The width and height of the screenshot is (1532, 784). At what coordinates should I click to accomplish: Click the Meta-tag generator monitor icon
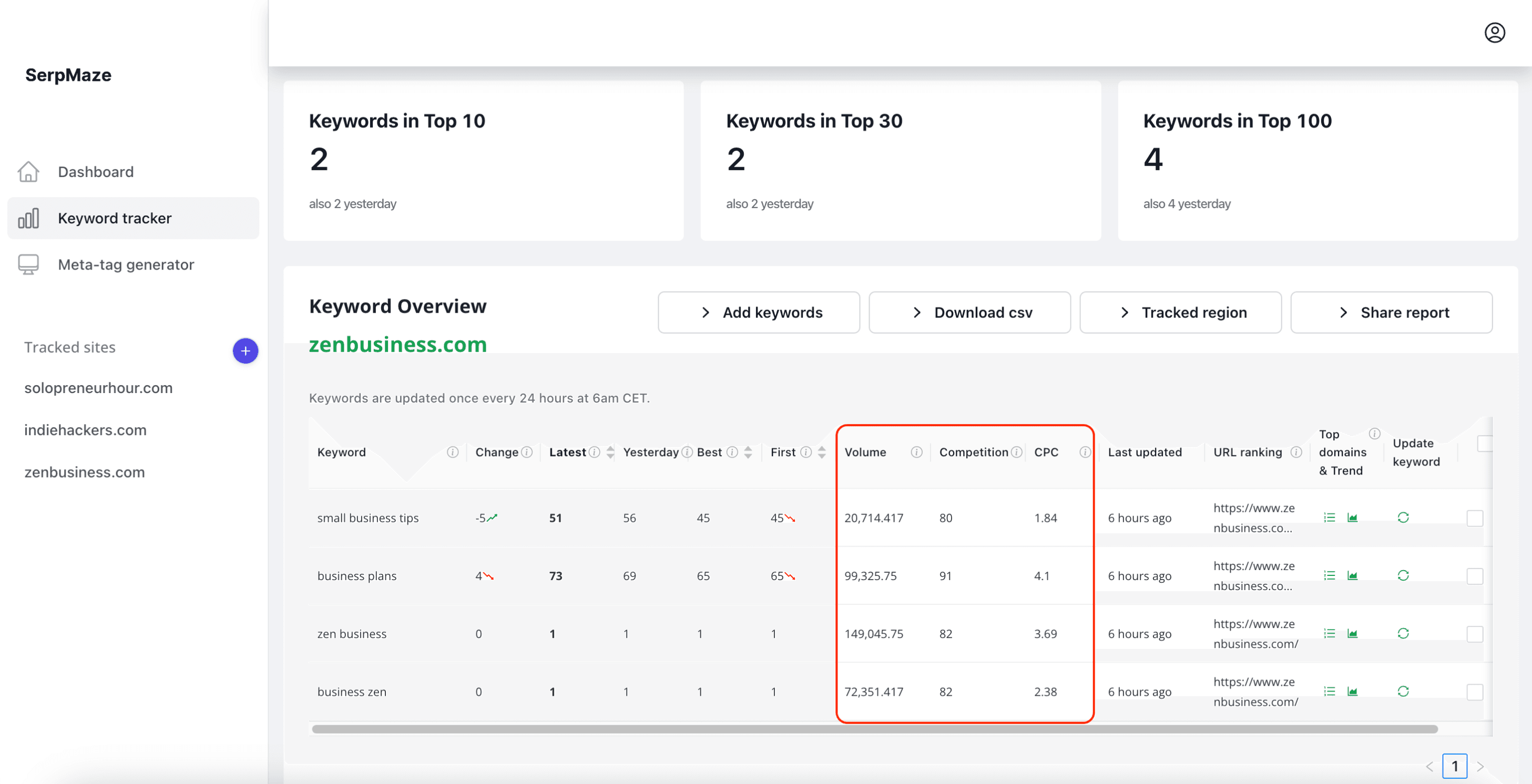(x=28, y=264)
